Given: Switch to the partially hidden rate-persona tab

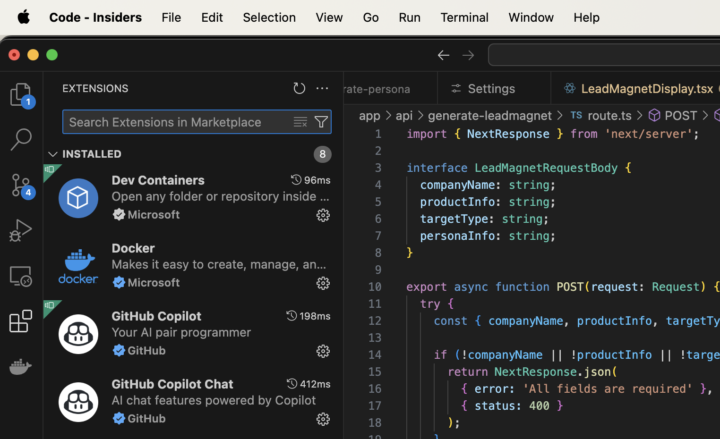Looking at the screenshot, I should (x=390, y=88).
